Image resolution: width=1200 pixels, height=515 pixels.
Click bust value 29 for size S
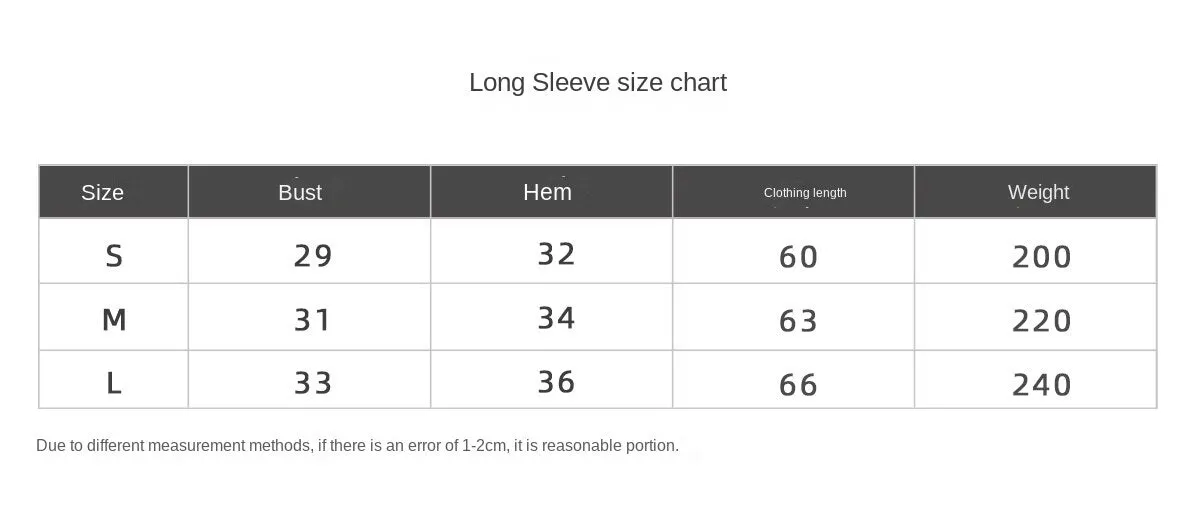pyautogui.click(x=313, y=256)
